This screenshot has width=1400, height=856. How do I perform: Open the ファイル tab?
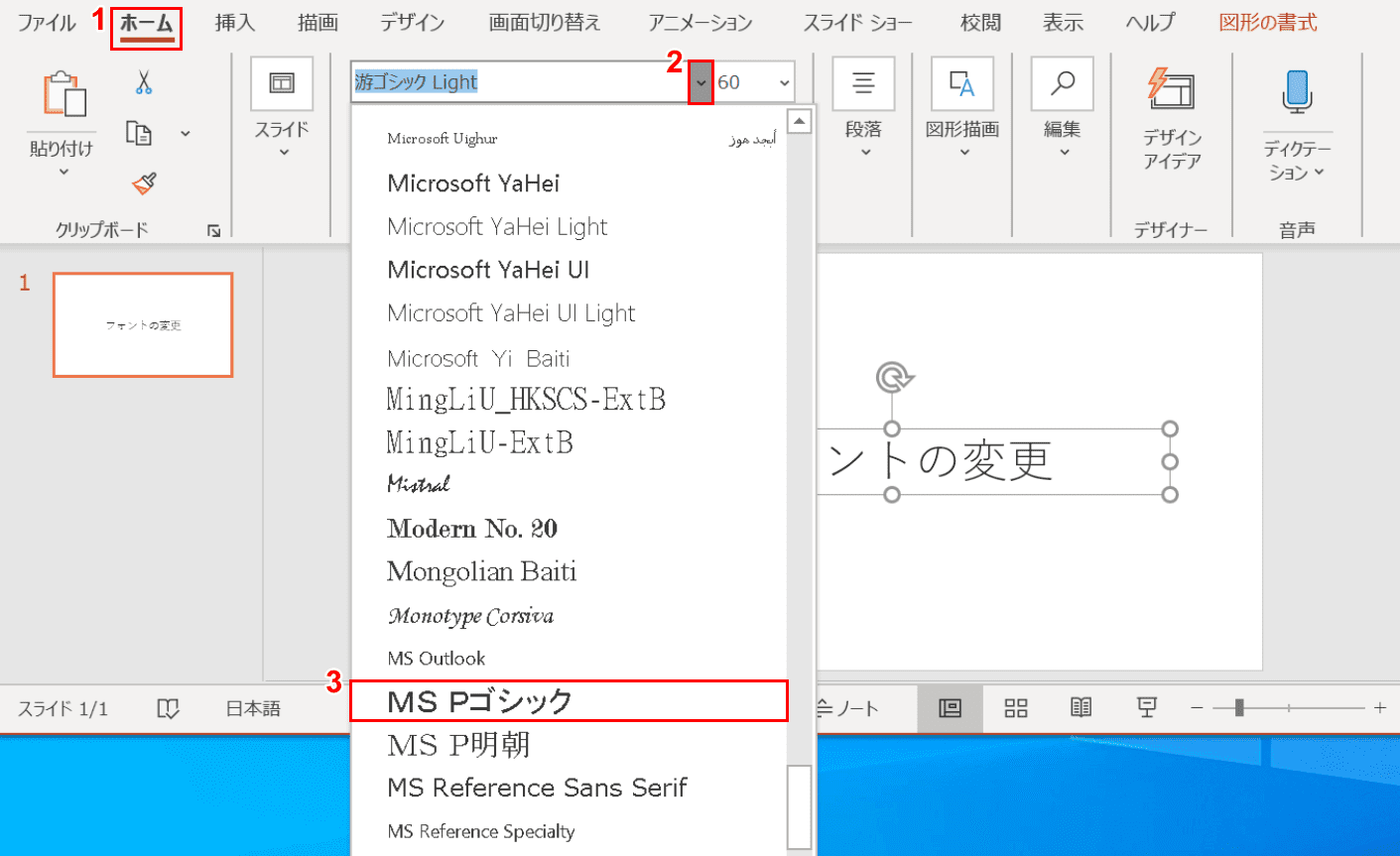pos(47,23)
